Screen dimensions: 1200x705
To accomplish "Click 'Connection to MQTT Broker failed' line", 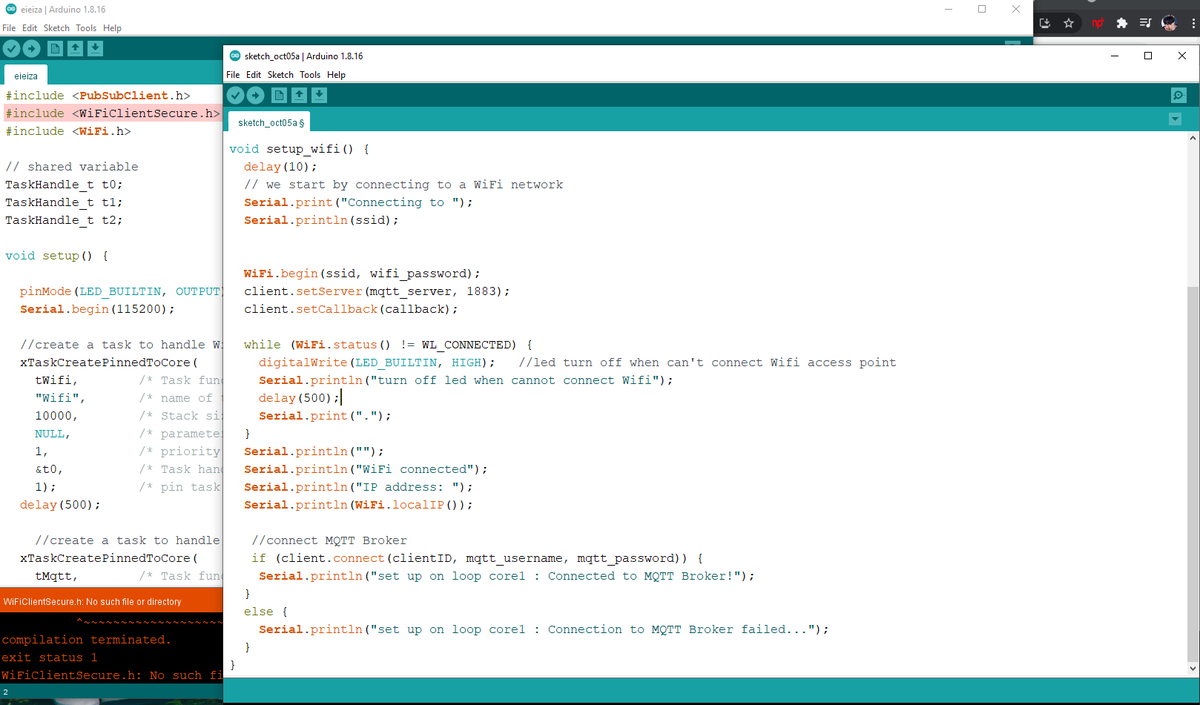I will coord(544,629).
